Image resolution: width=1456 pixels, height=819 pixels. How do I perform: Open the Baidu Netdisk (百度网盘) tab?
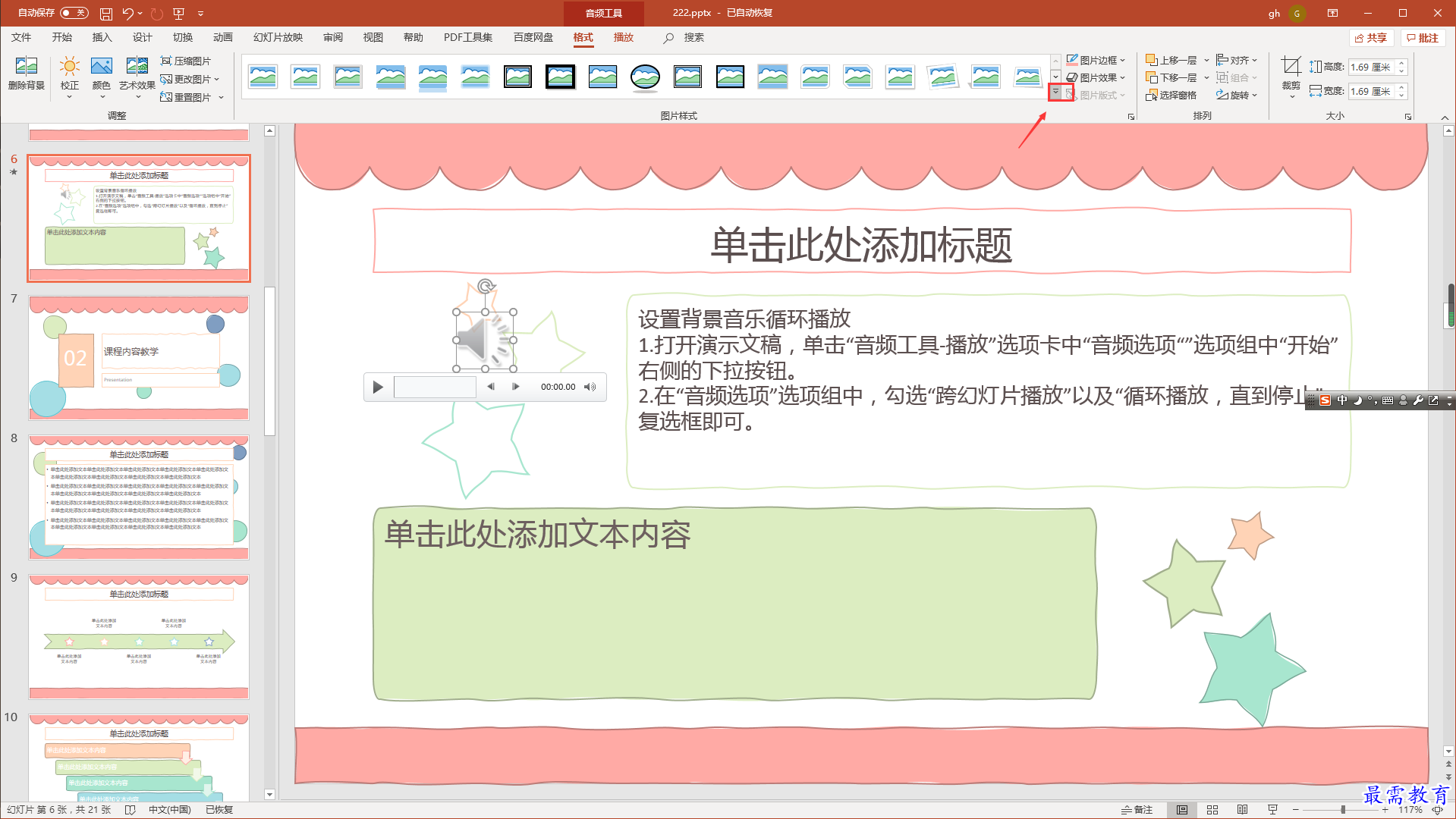pyautogui.click(x=533, y=37)
